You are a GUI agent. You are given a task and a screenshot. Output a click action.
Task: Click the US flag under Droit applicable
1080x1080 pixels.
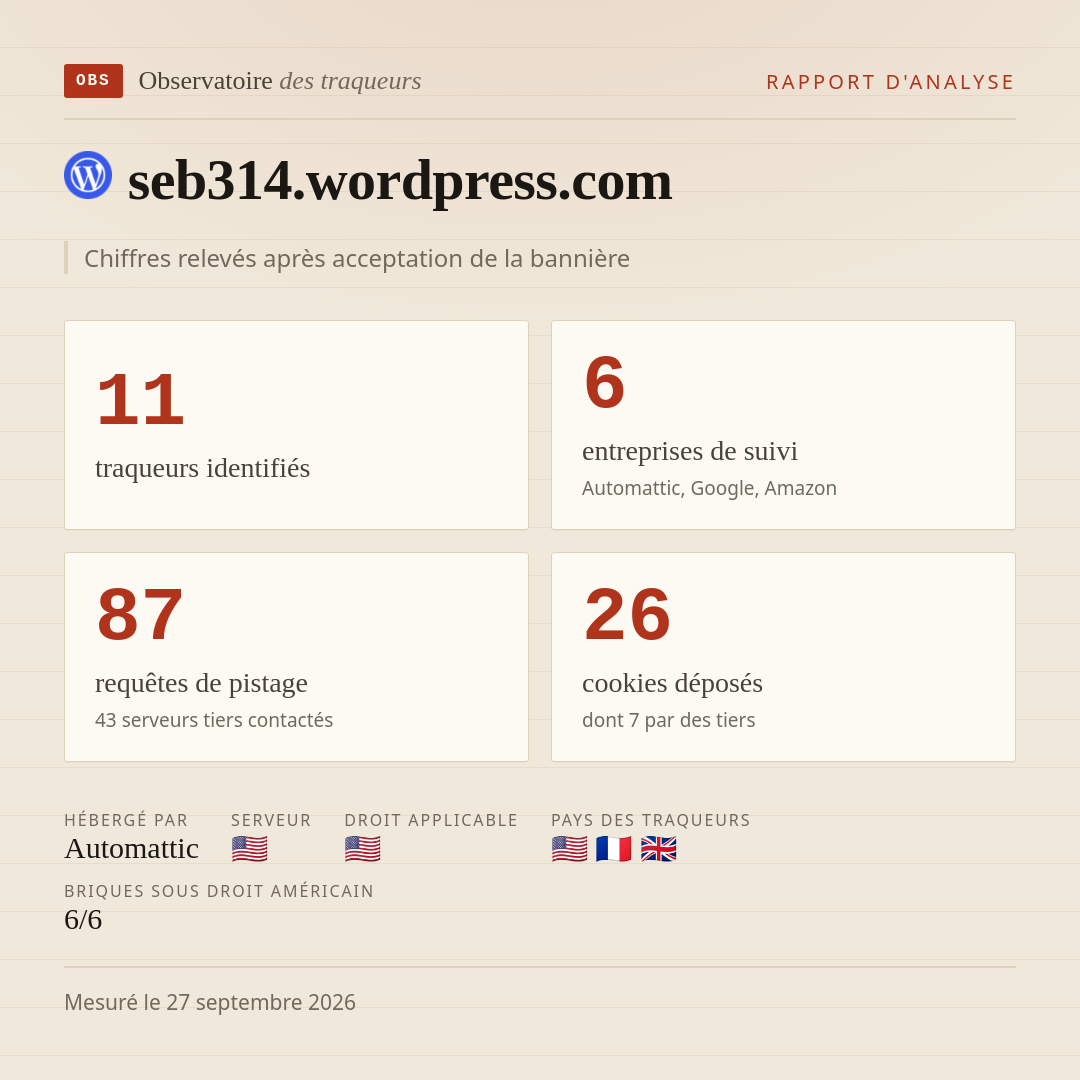[x=362, y=849]
